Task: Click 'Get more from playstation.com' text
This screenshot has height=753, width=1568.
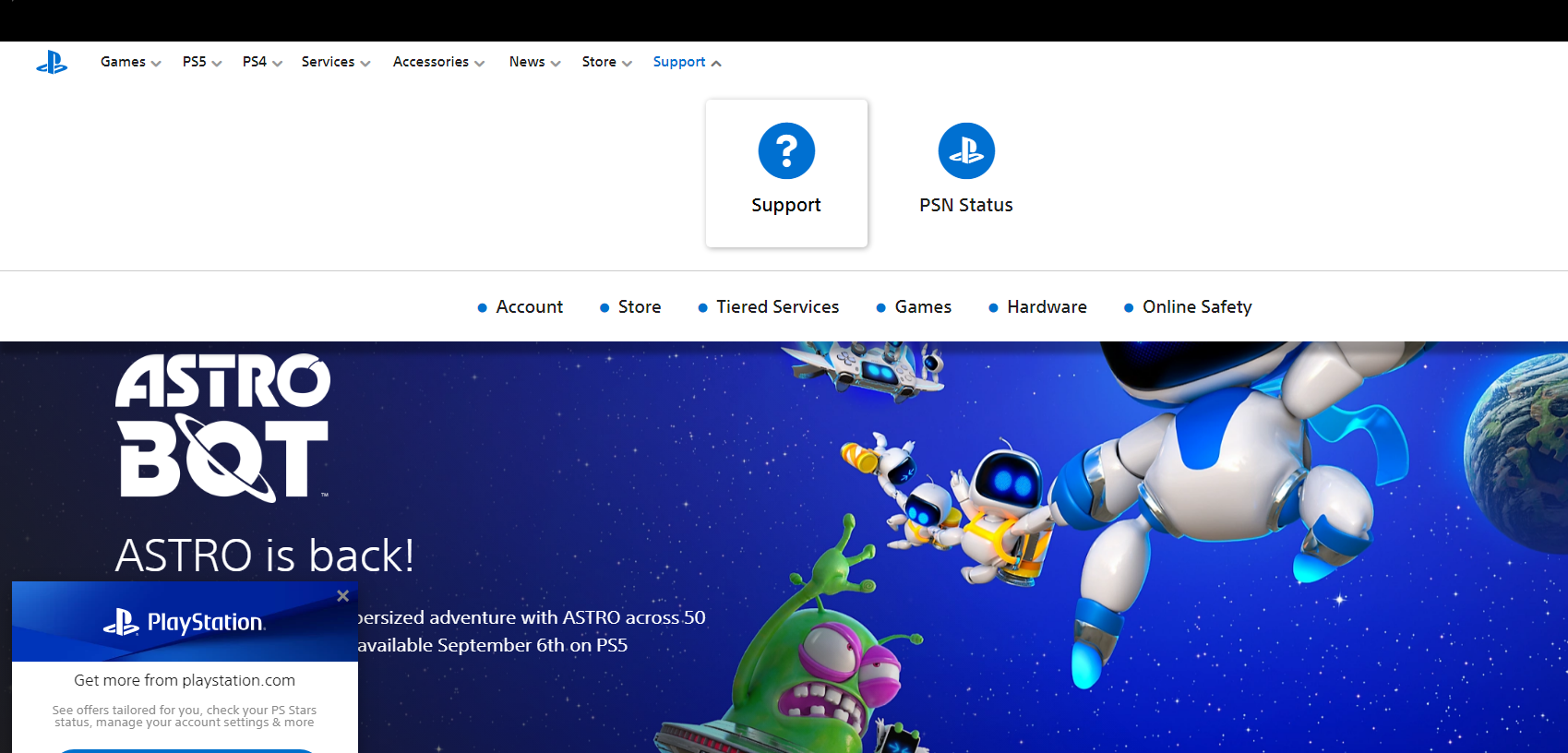Action: [185, 680]
